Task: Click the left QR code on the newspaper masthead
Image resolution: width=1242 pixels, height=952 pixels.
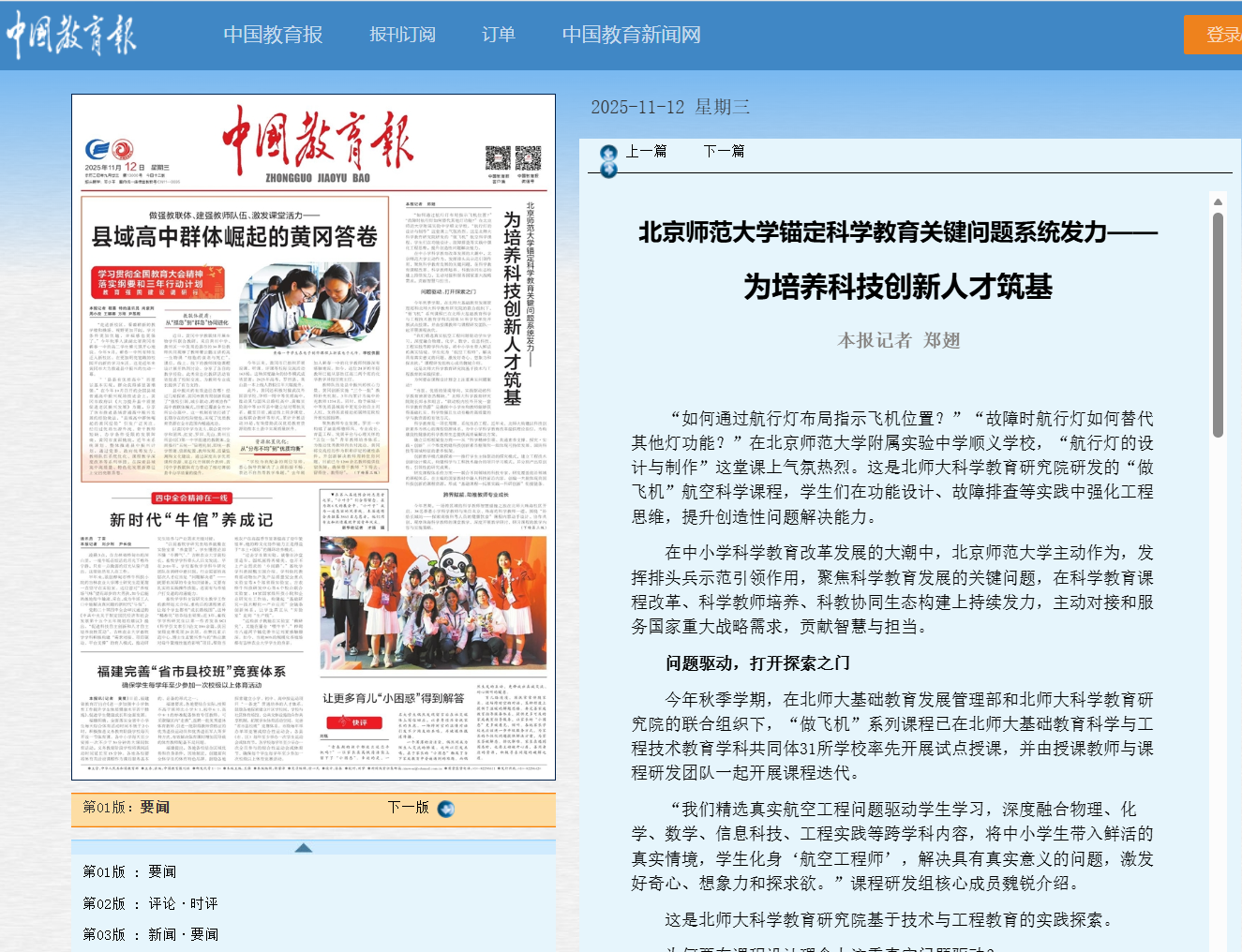Action: tap(498, 158)
